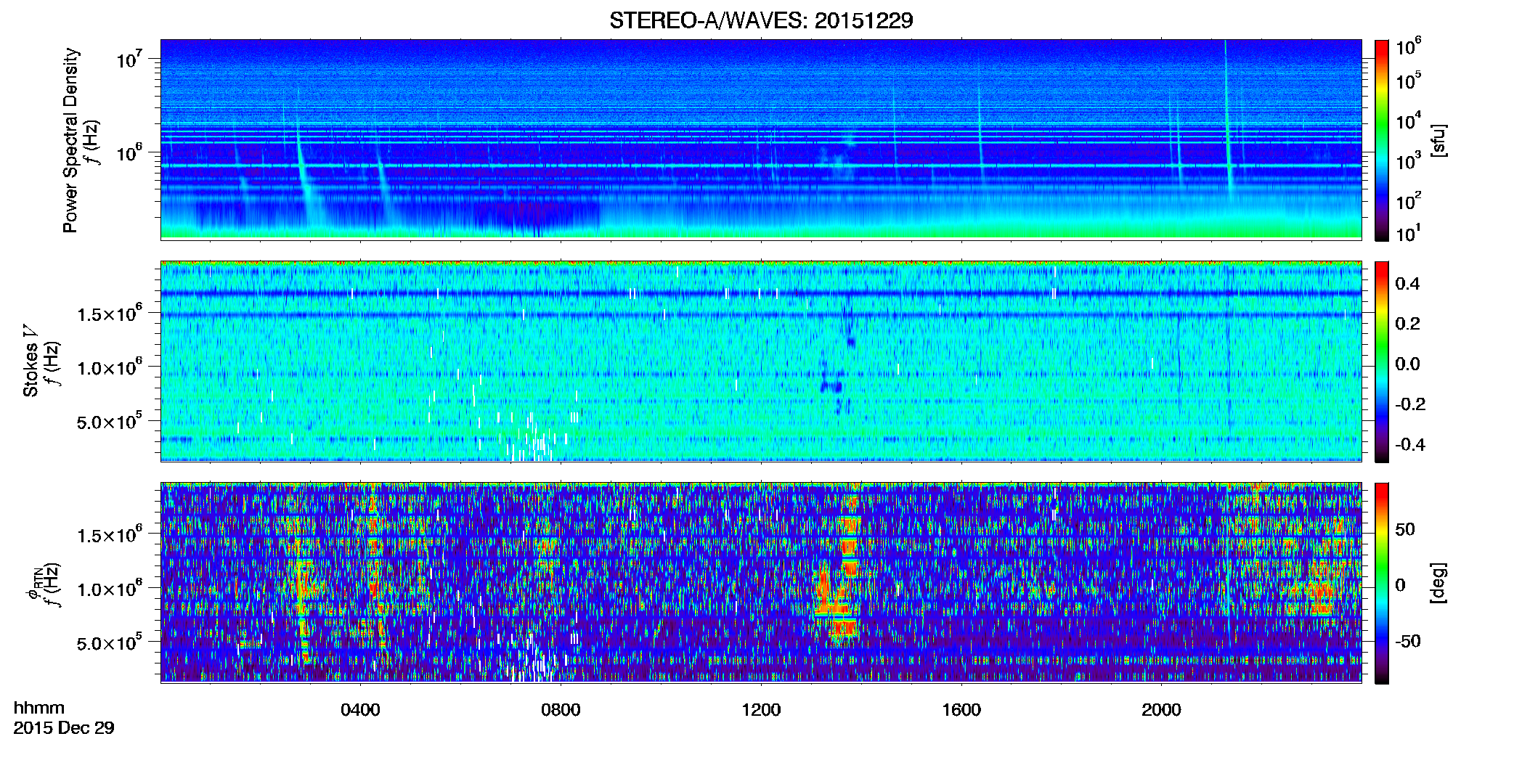Click the 10^5 label on the sfu color bar

pyautogui.click(x=1409, y=80)
